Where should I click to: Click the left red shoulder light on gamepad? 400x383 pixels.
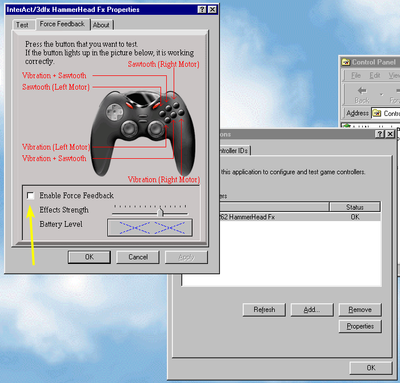pos(129,105)
